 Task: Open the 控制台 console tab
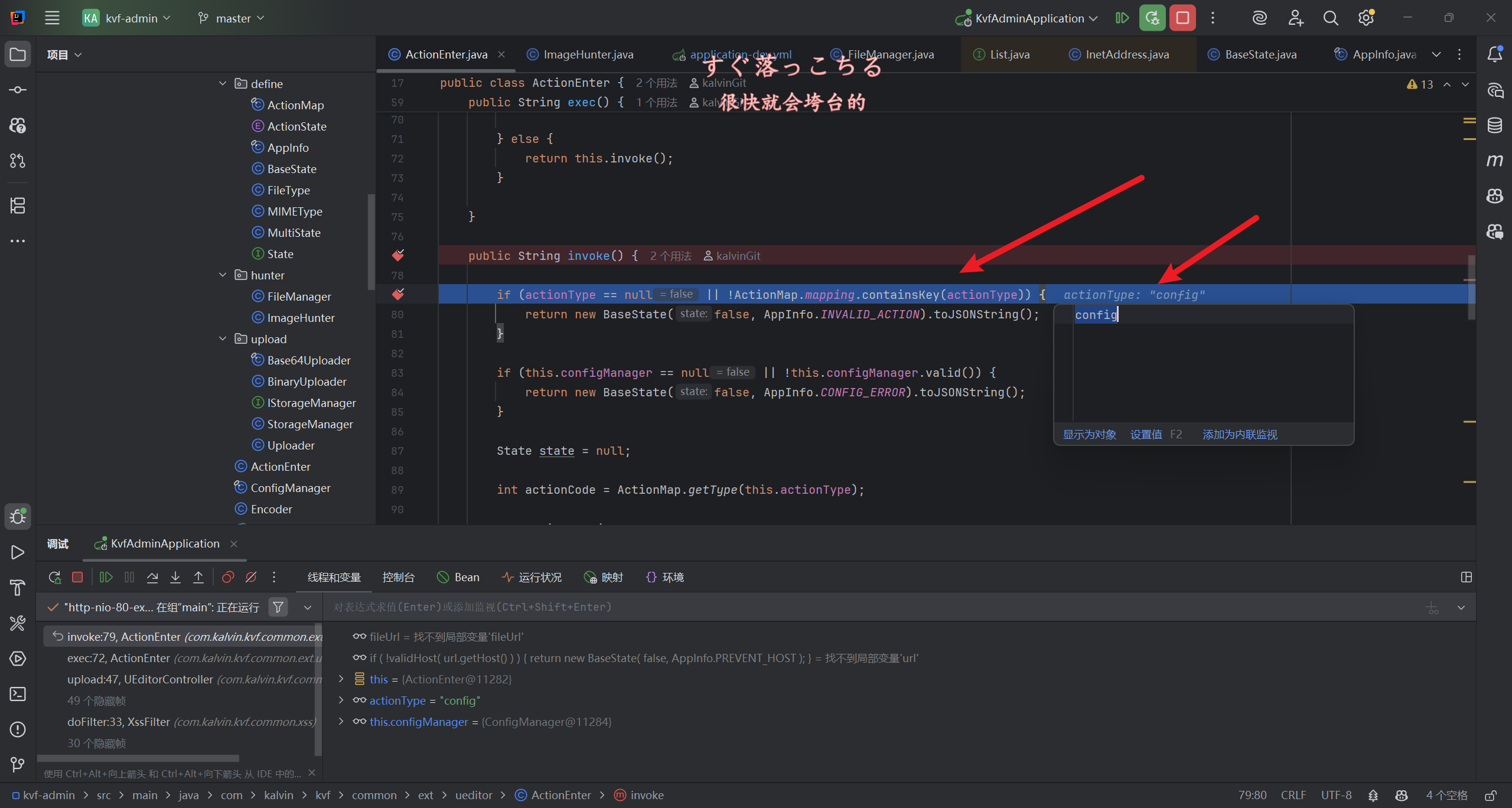(x=399, y=577)
